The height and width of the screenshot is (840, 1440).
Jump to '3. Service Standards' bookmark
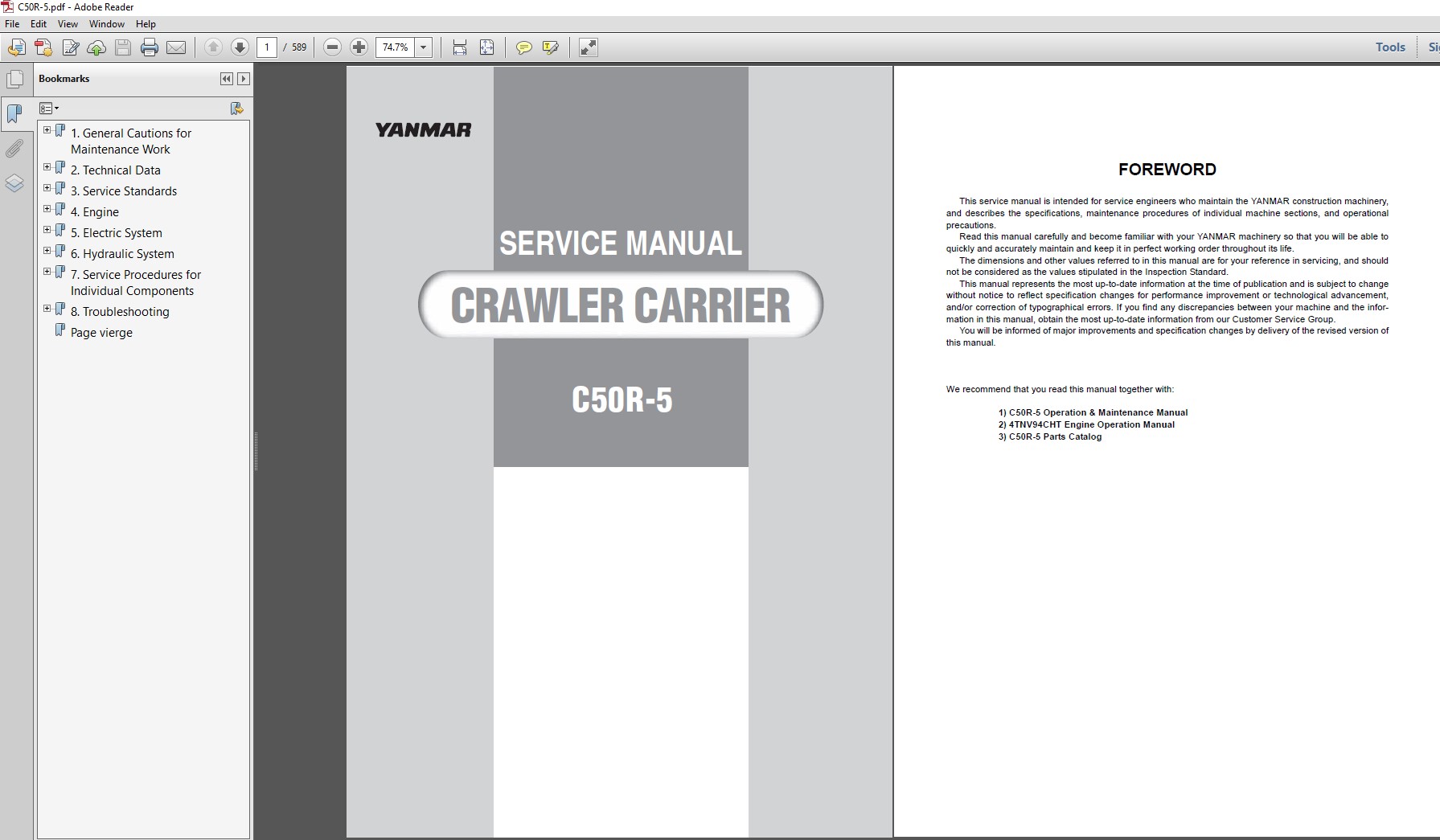pyautogui.click(x=124, y=191)
